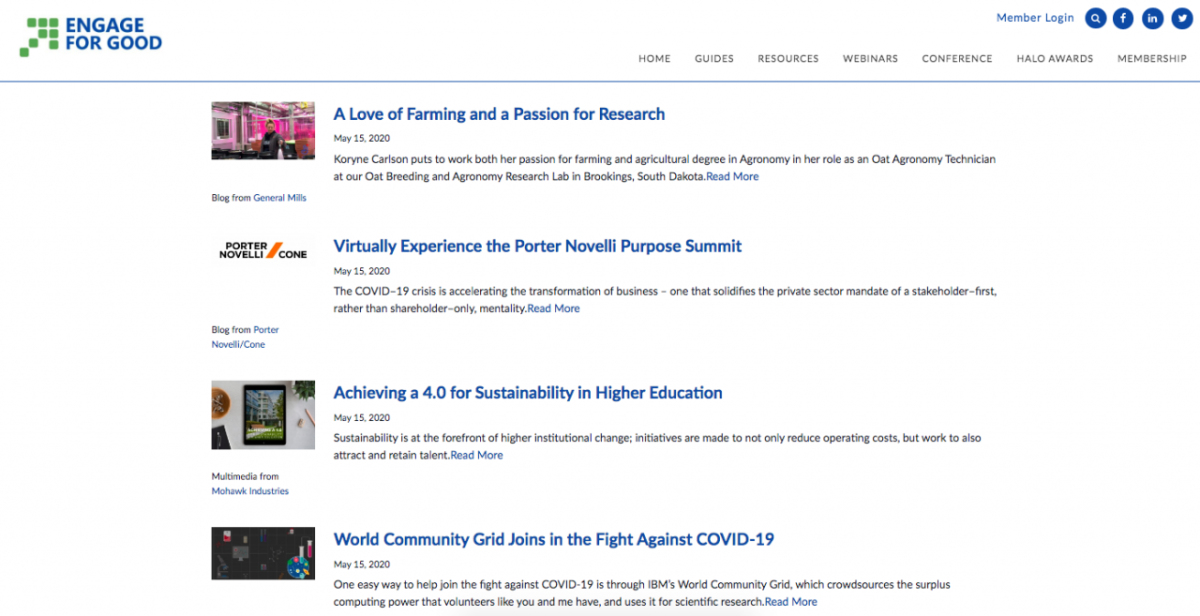Open the Facebook social icon
This screenshot has height=616, width=1200.
click(1124, 18)
